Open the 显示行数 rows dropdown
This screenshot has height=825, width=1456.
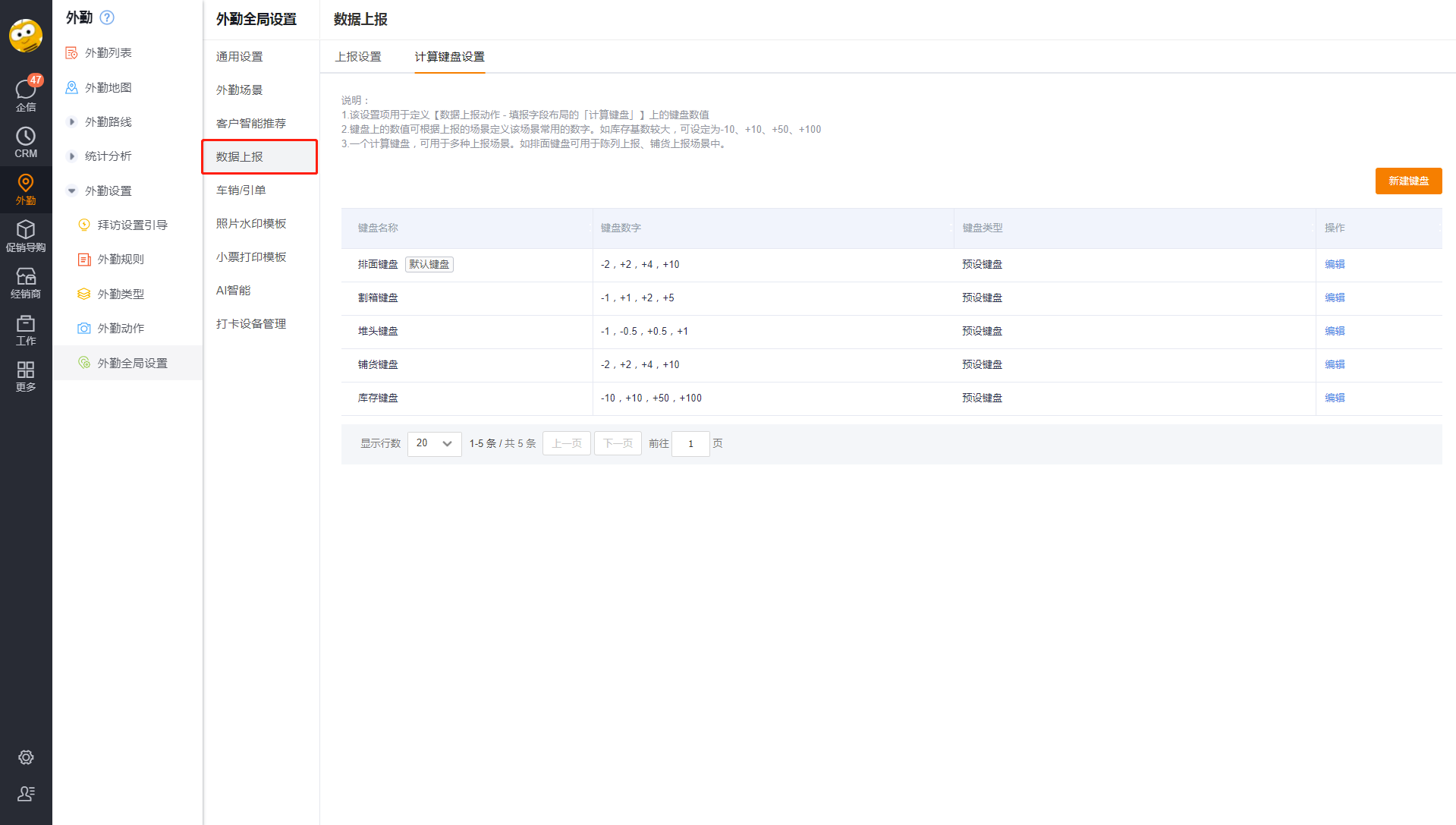pos(434,444)
